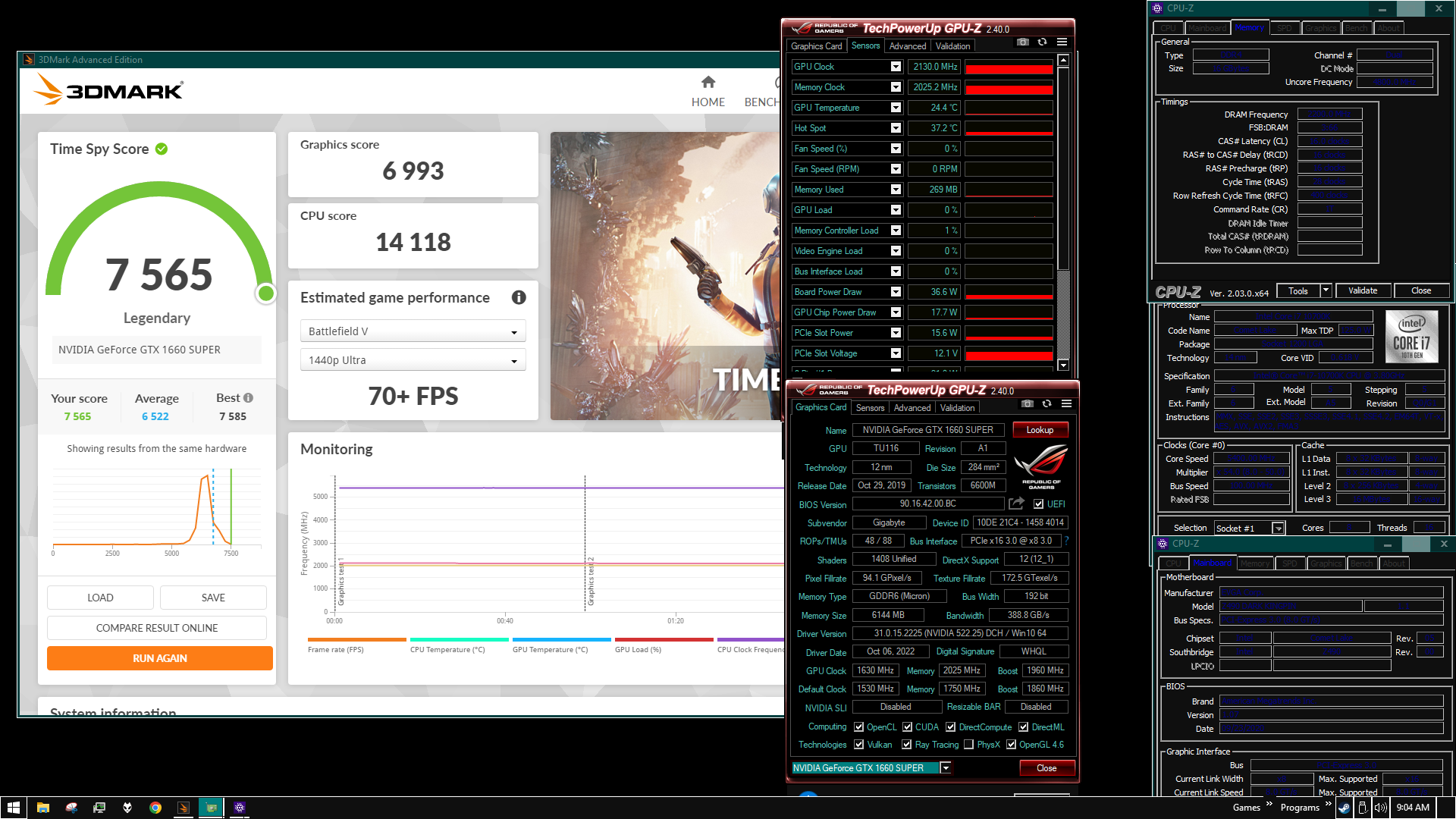Toggle the Ray Tracing checkbox
This screenshot has width=1456, height=819.
point(906,745)
